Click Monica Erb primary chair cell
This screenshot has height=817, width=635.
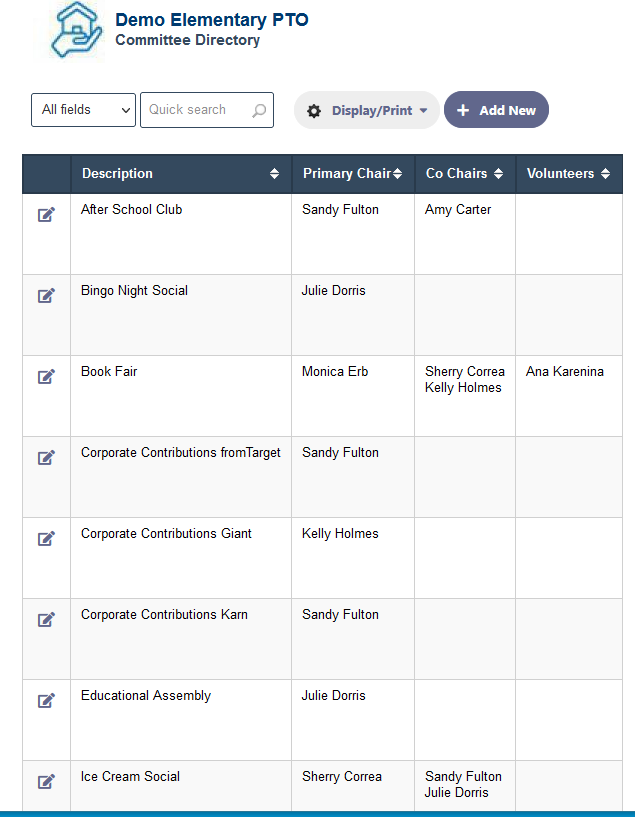335,372
